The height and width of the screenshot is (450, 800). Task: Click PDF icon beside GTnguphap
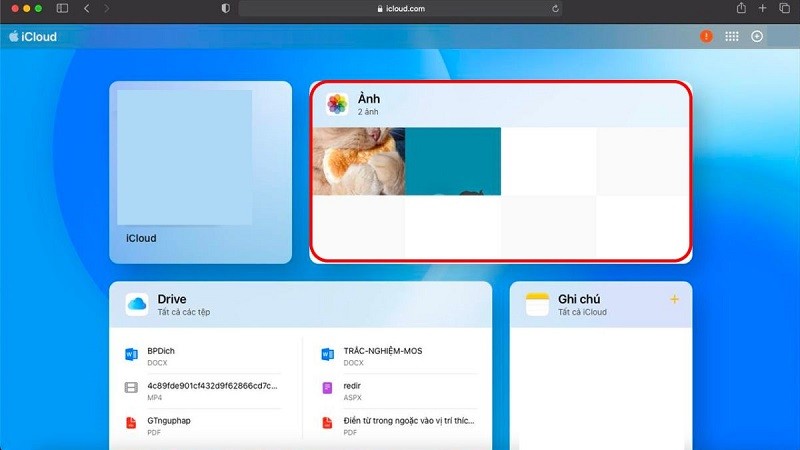coord(131,423)
